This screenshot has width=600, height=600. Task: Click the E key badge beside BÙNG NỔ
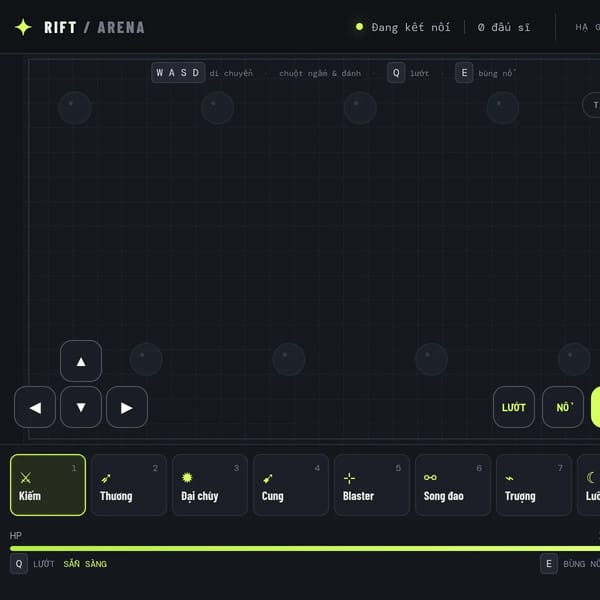[x=549, y=564]
